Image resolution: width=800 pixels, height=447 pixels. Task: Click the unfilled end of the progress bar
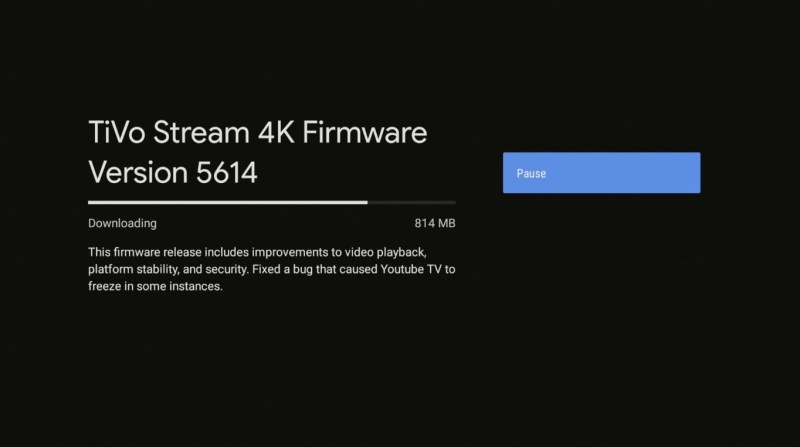coord(411,203)
